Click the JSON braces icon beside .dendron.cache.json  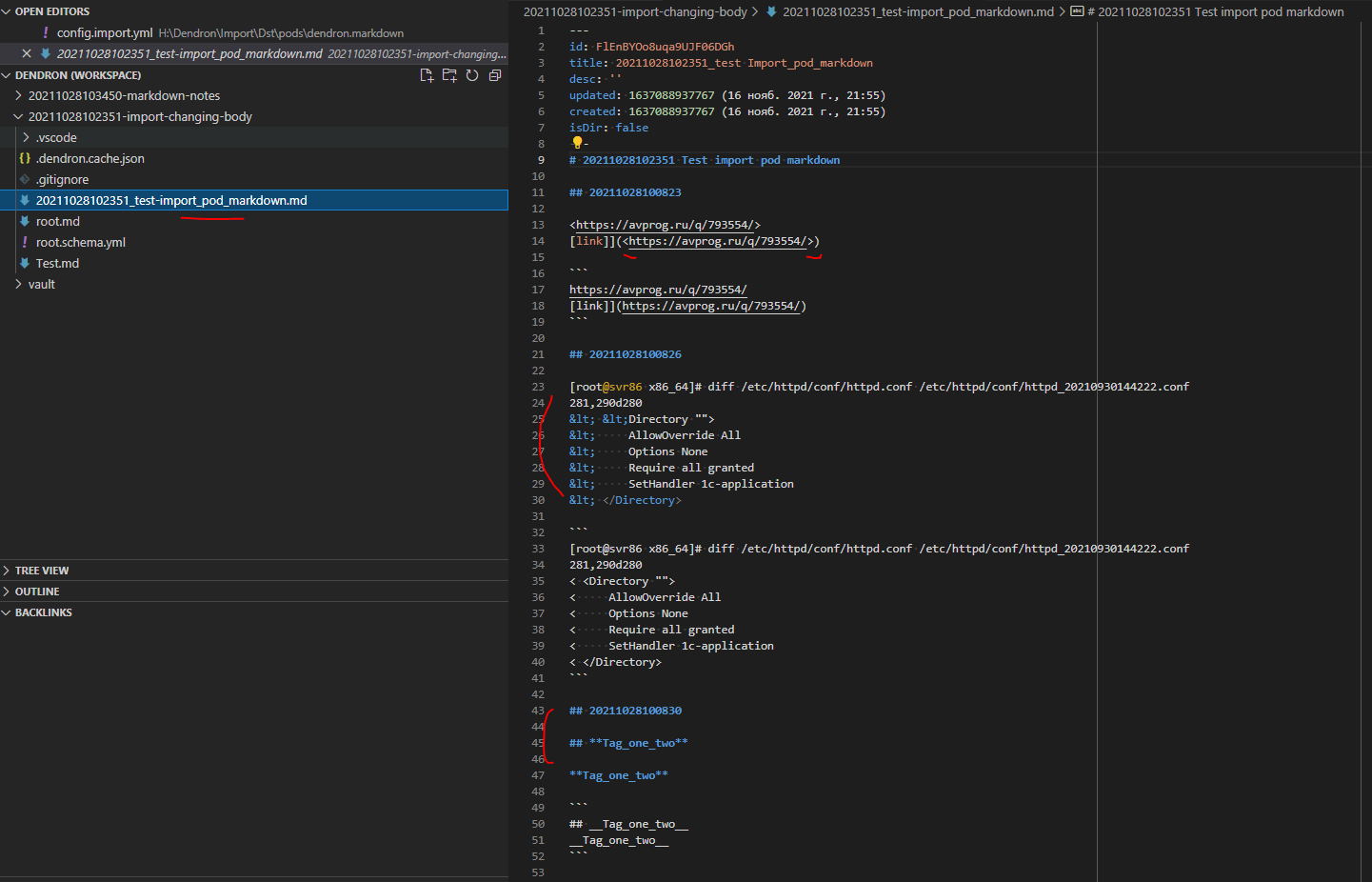(x=24, y=158)
